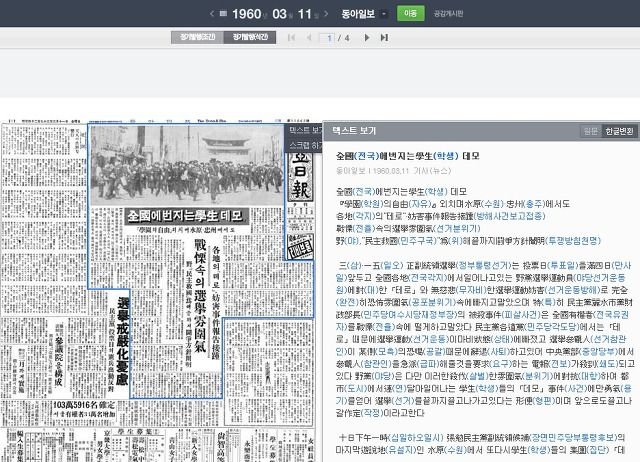Click the byline 동아일보 1960.03.11 기사(뉴스)
This screenshot has height=462, width=640.
[393, 171]
